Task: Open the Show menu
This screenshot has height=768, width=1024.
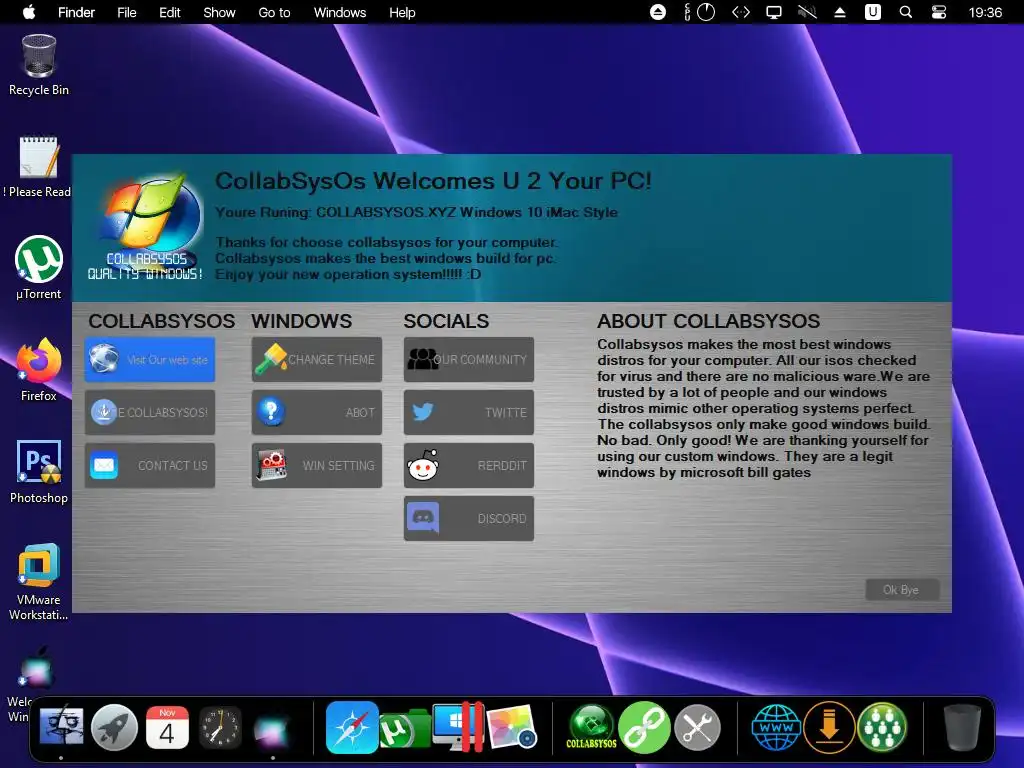Action: (x=219, y=12)
